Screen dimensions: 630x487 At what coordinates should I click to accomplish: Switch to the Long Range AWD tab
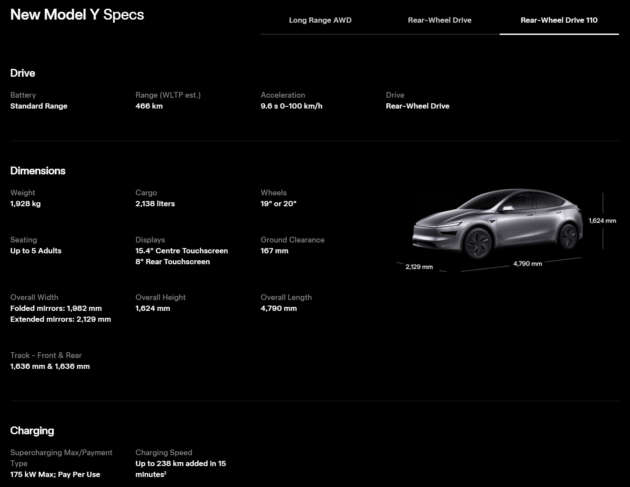320,20
